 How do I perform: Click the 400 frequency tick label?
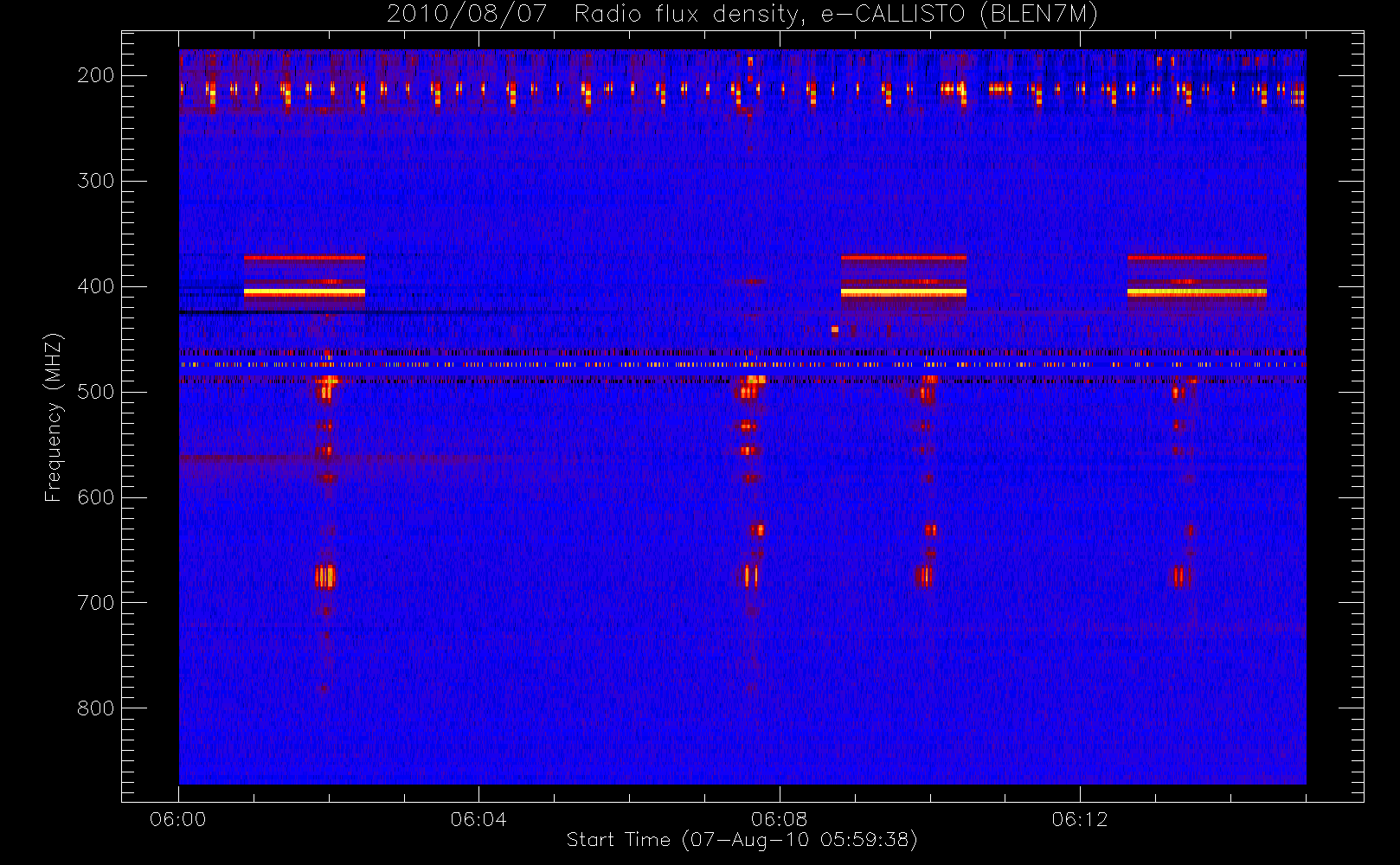coord(96,286)
